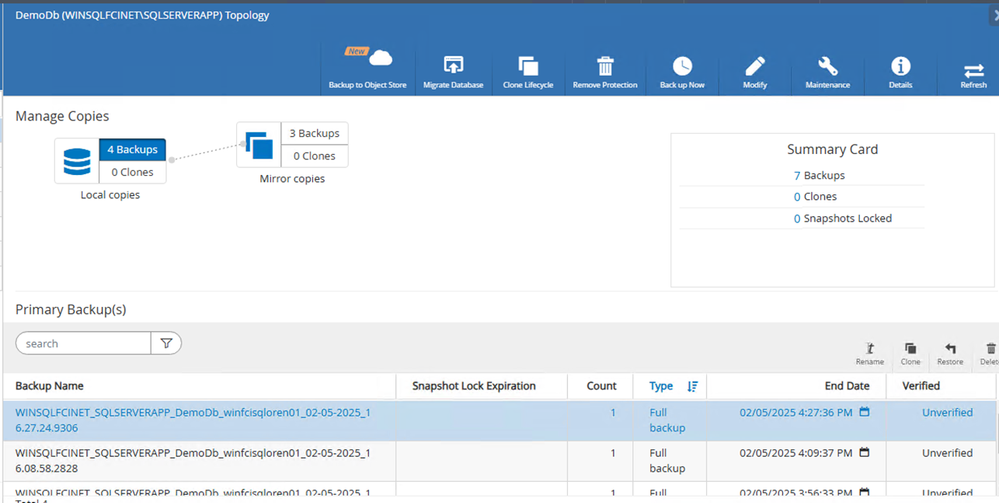Click the Modify pencil icon
Image resolution: width=999 pixels, height=503 pixels.
click(x=755, y=68)
